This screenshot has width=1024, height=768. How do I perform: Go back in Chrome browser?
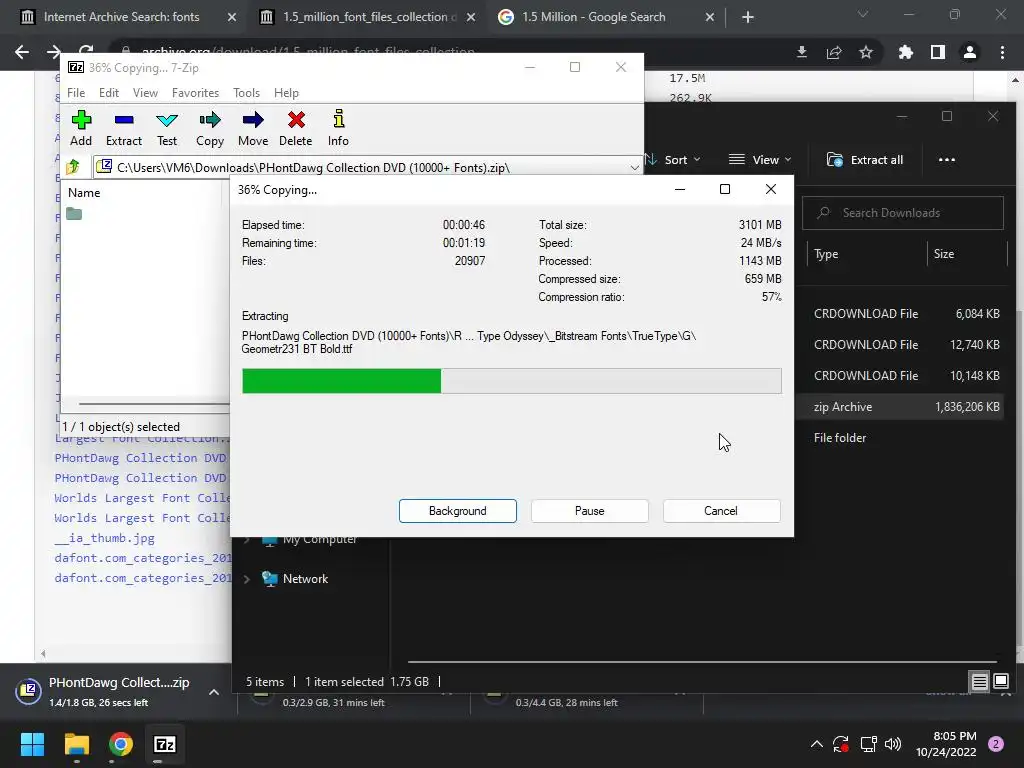click(22, 52)
